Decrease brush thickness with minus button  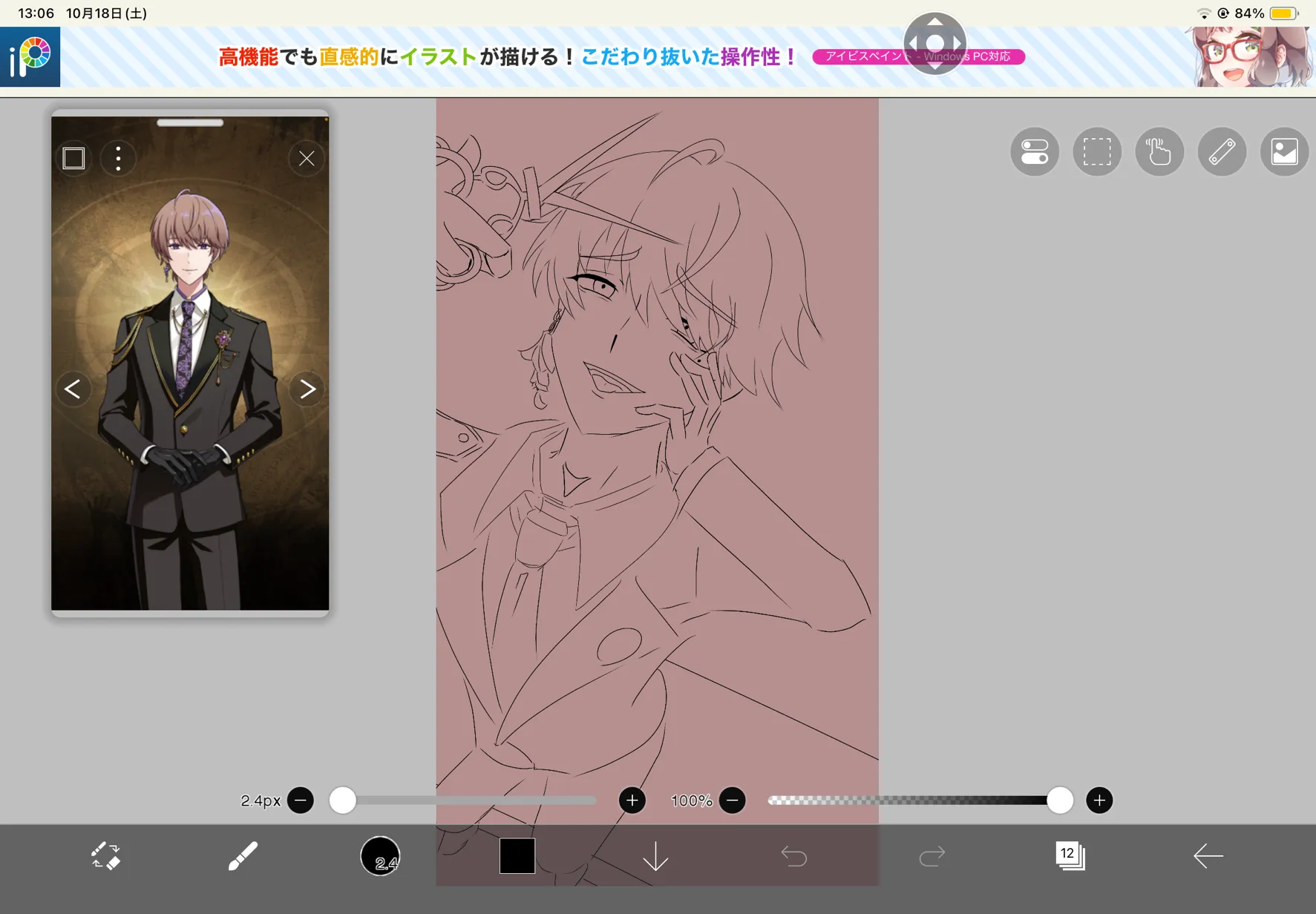pos(301,800)
